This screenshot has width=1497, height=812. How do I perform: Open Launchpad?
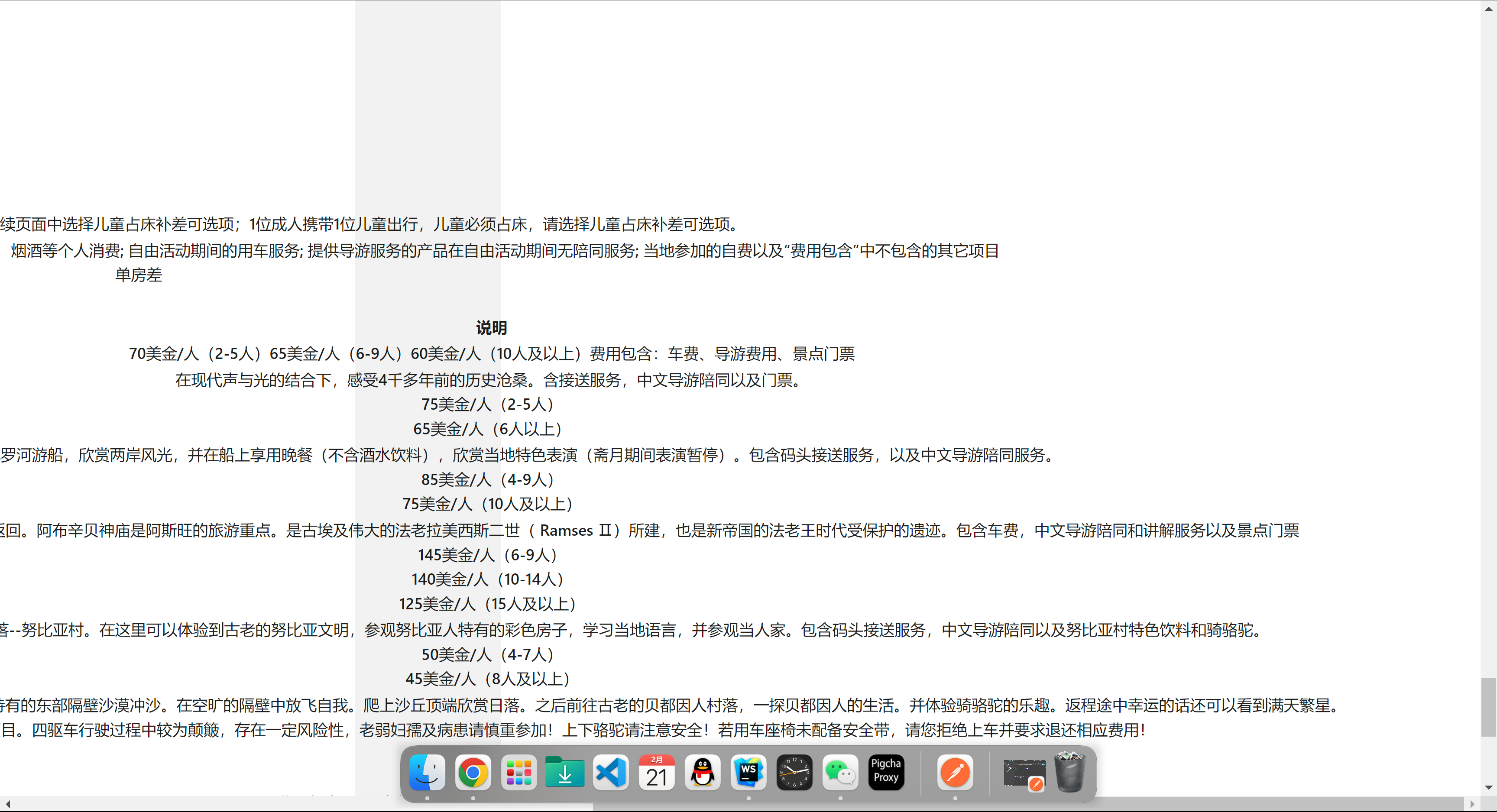519,773
